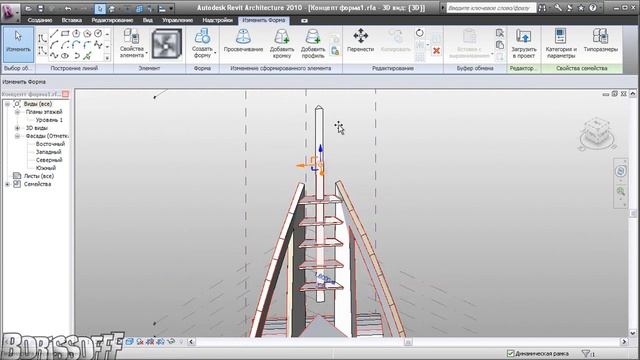Expand the Семейства tree node
The image size is (640, 360).
[7, 184]
